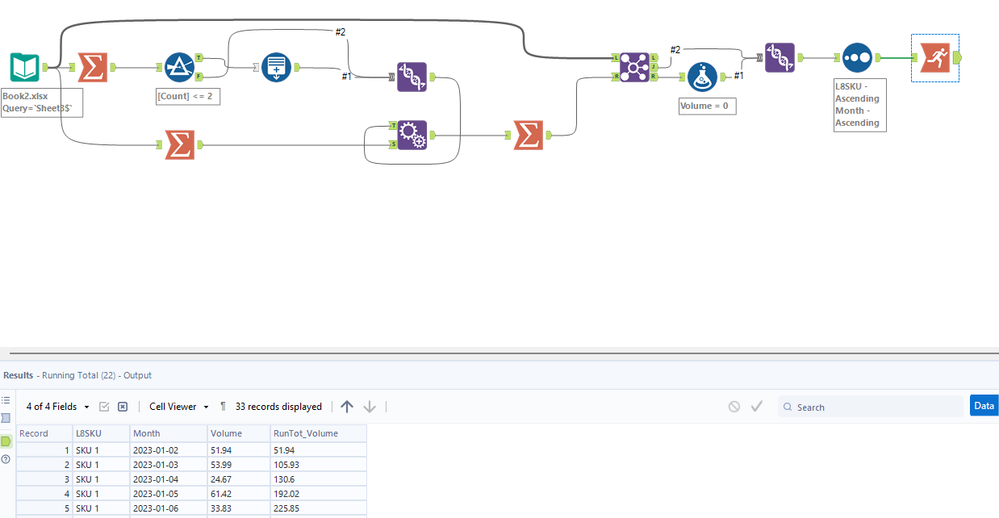Select the Filter tool [Count] <= 2
This screenshot has width=999, height=518.
(180, 68)
